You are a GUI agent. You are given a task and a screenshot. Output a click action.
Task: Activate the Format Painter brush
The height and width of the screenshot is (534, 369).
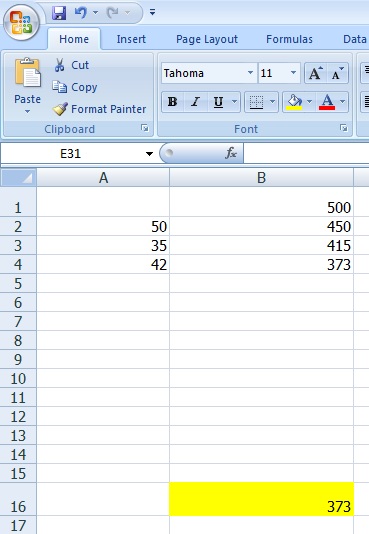click(x=60, y=109)
